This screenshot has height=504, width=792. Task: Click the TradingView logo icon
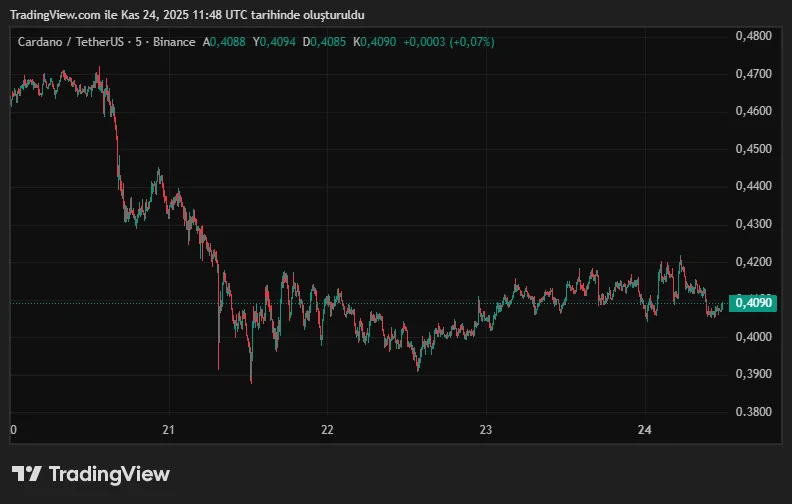click(x=26, y=474)
